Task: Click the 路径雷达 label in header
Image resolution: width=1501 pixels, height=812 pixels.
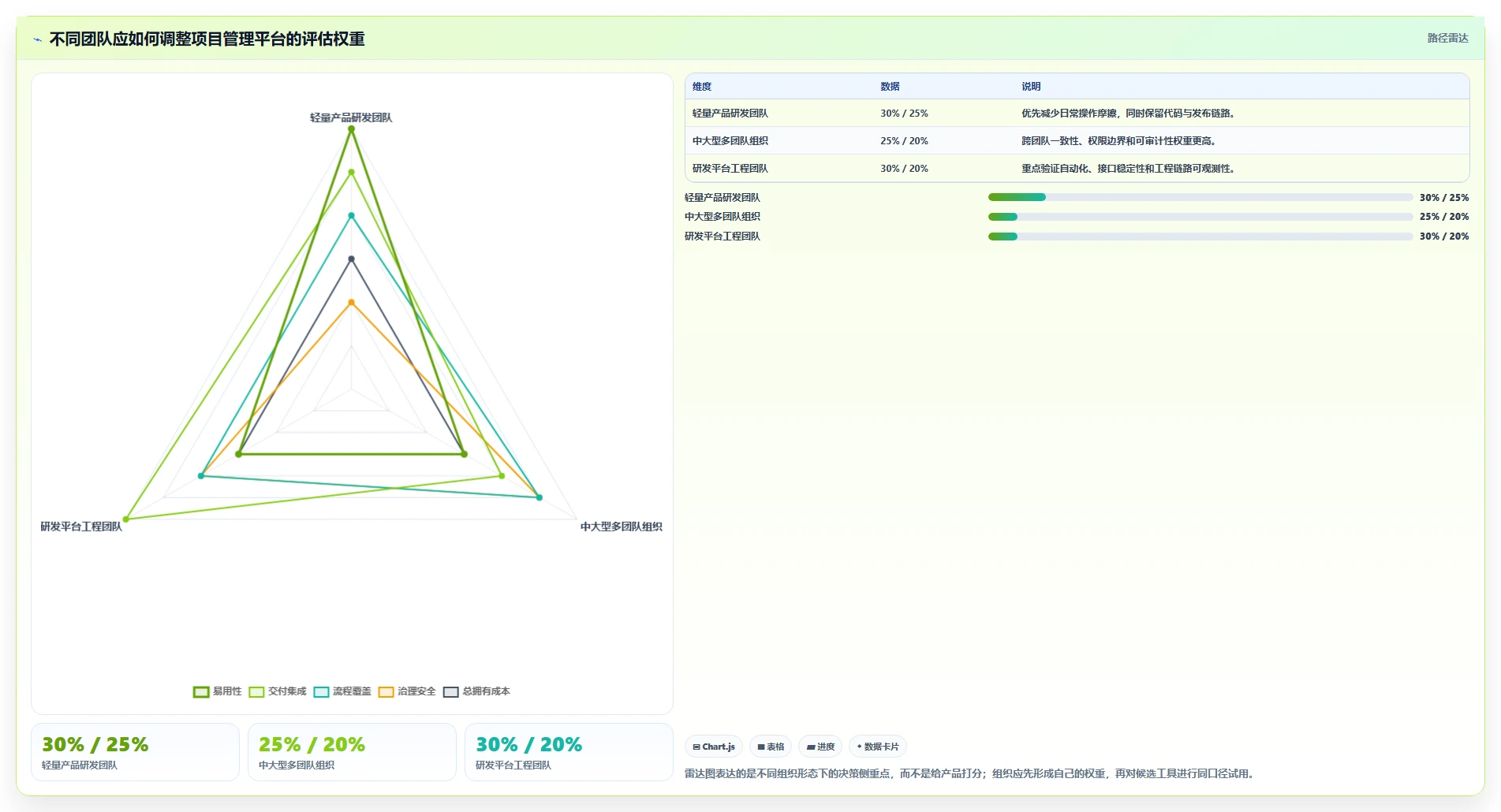Action: tap(1447, 38)
